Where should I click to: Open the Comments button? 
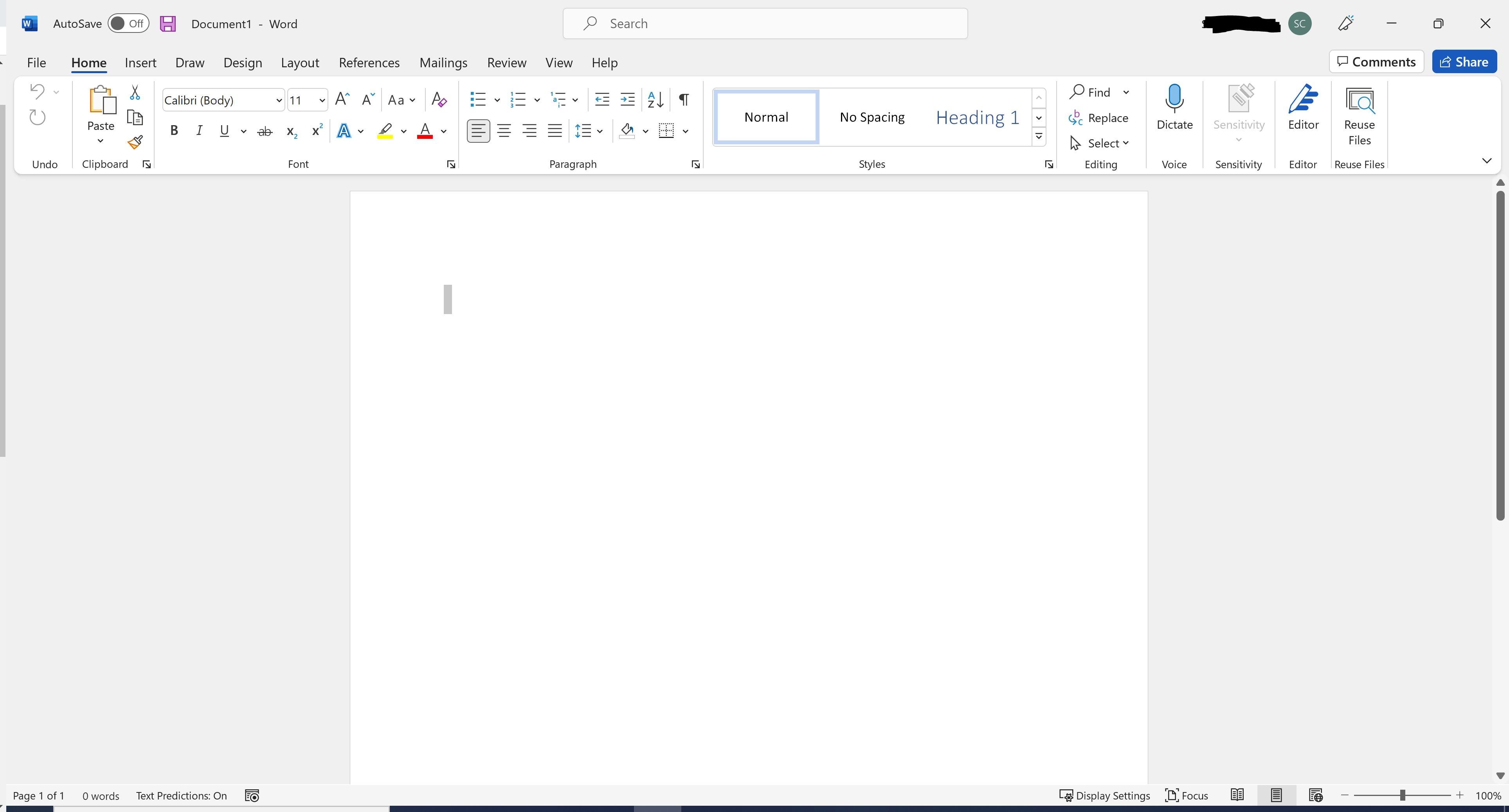click(x=1376, y=61)
